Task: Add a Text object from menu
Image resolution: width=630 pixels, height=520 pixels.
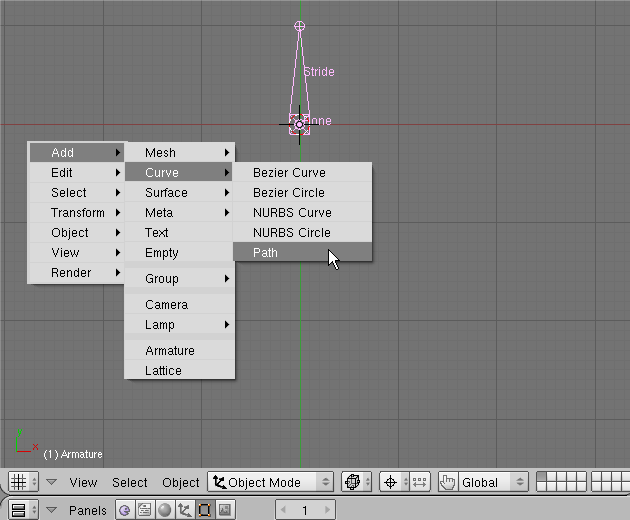Action: pos(180,232)
